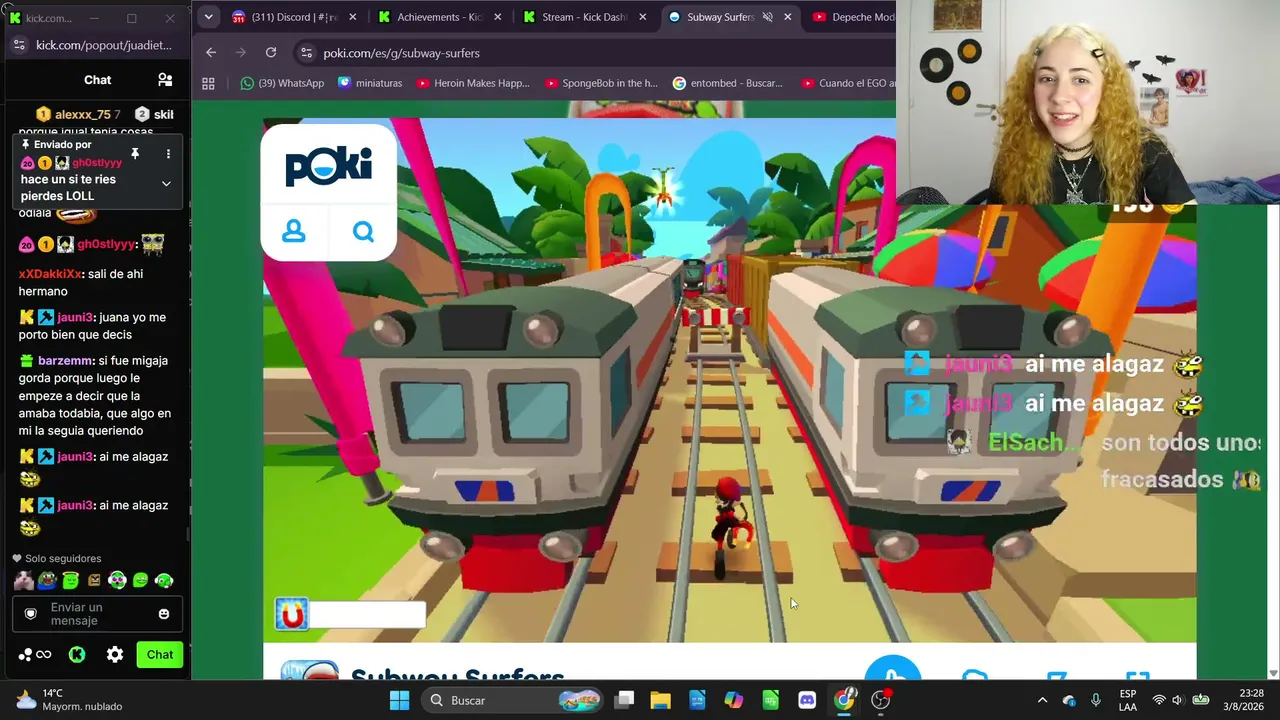Open the Poki profile icon
Screen dimensions: 1280x720
coord(294,231)
